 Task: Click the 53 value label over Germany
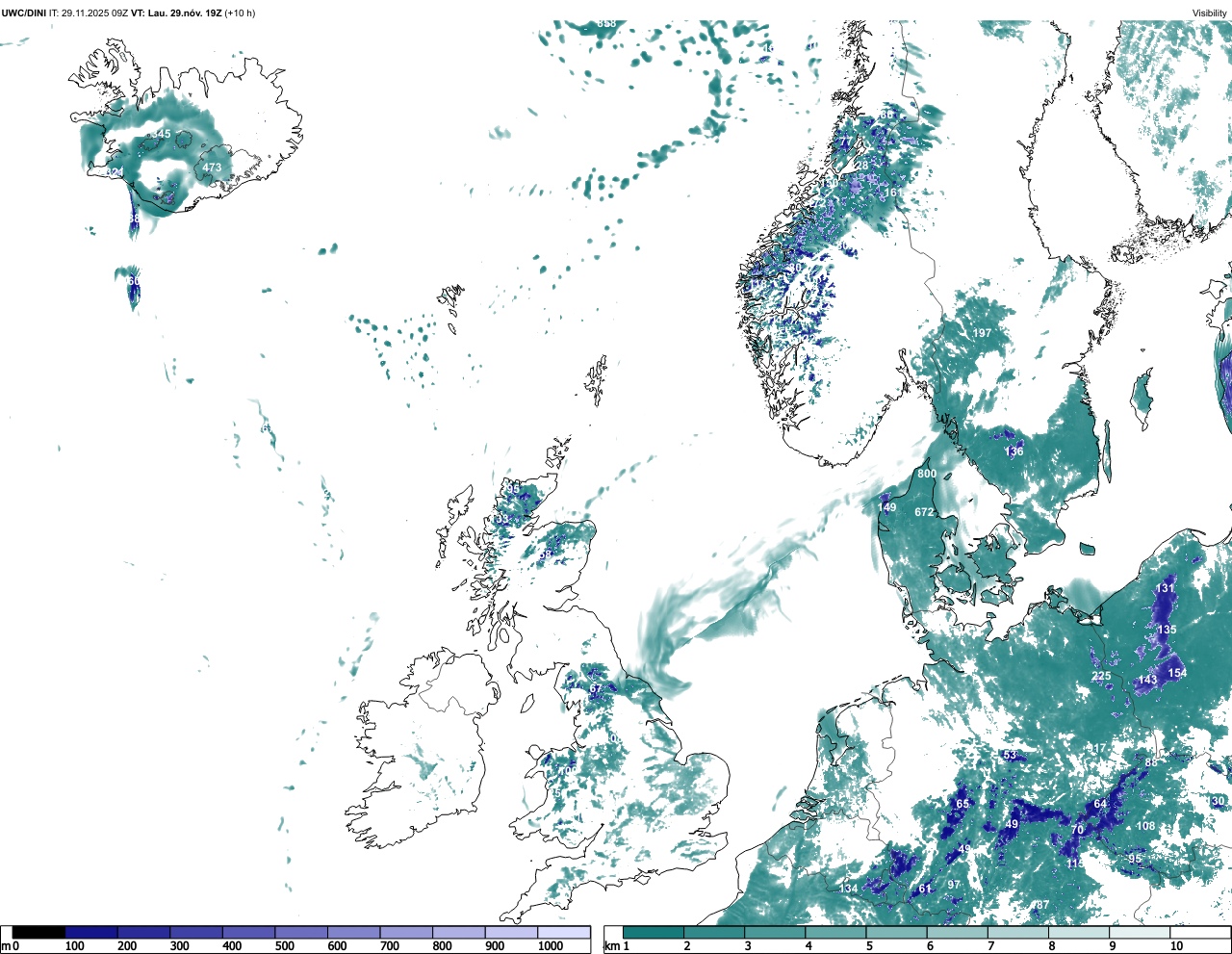click(1010, 755)
